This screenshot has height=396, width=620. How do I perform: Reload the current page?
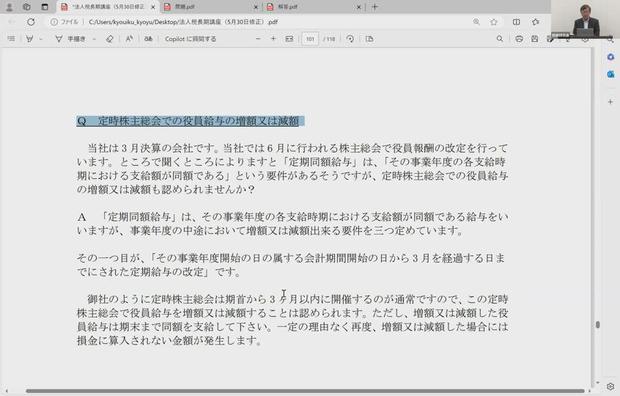coord(31,22)
